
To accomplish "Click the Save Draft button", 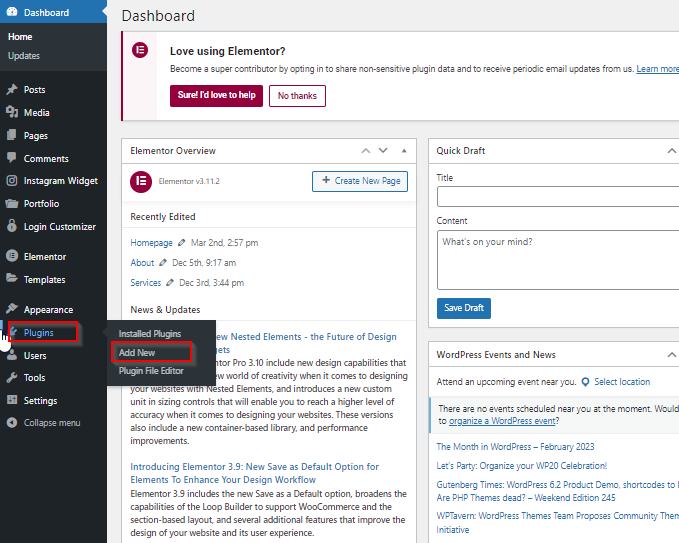I will 464,308.
